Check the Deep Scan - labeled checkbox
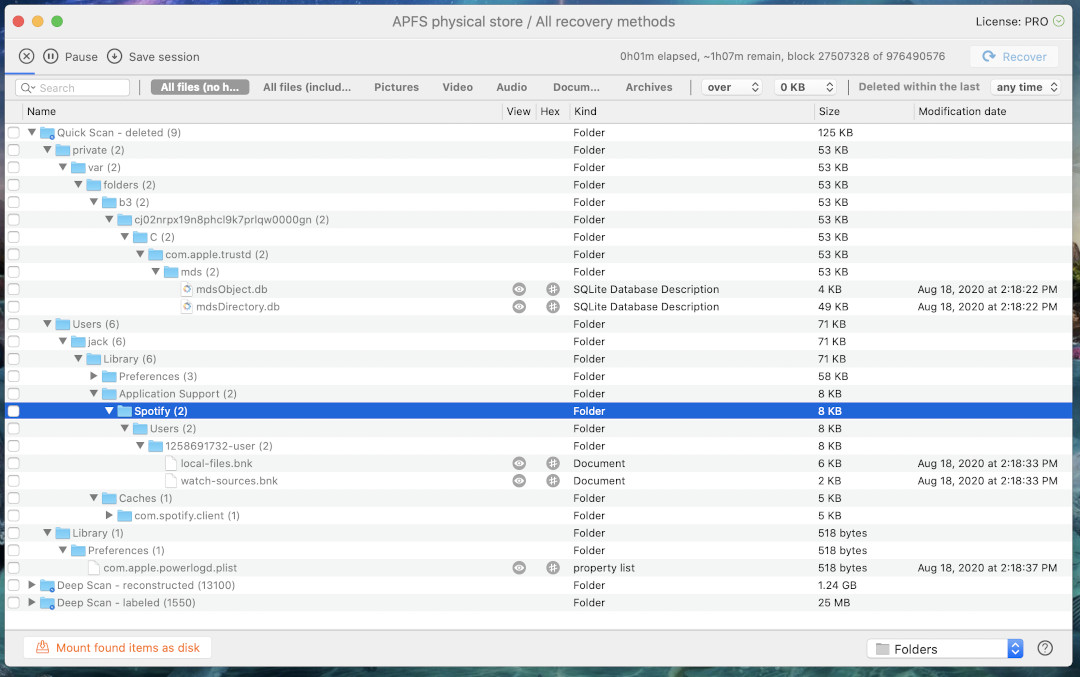1080x677 pixels. (14, 603)
